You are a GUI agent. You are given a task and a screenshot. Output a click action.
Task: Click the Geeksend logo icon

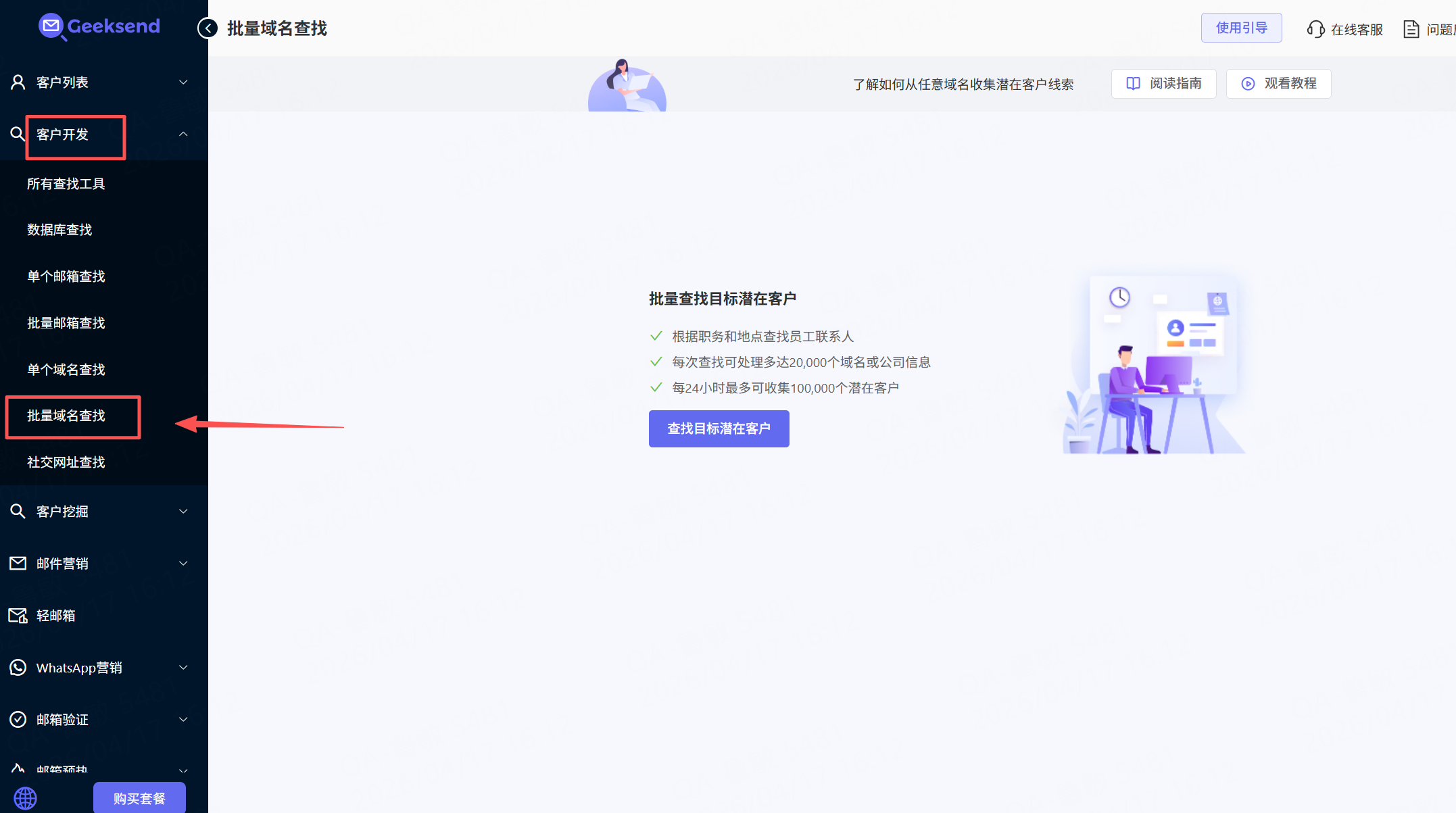pyautogui.click(x=51, y=27)
